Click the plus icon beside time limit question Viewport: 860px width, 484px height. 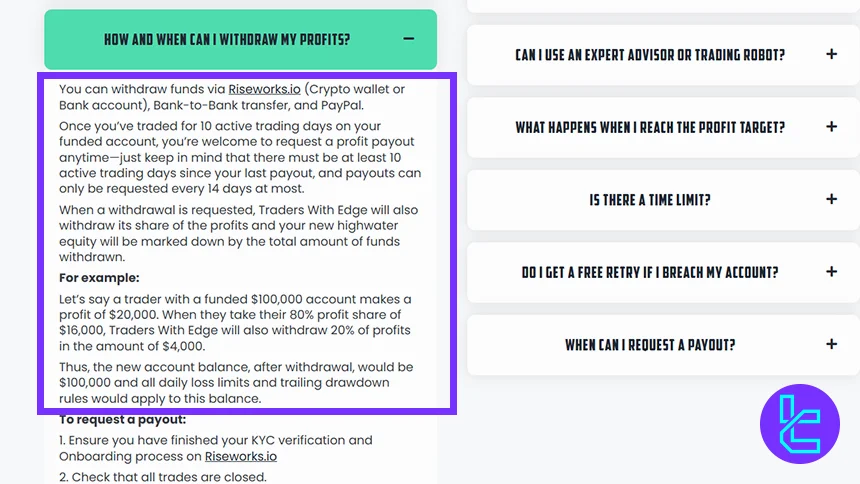831,200
